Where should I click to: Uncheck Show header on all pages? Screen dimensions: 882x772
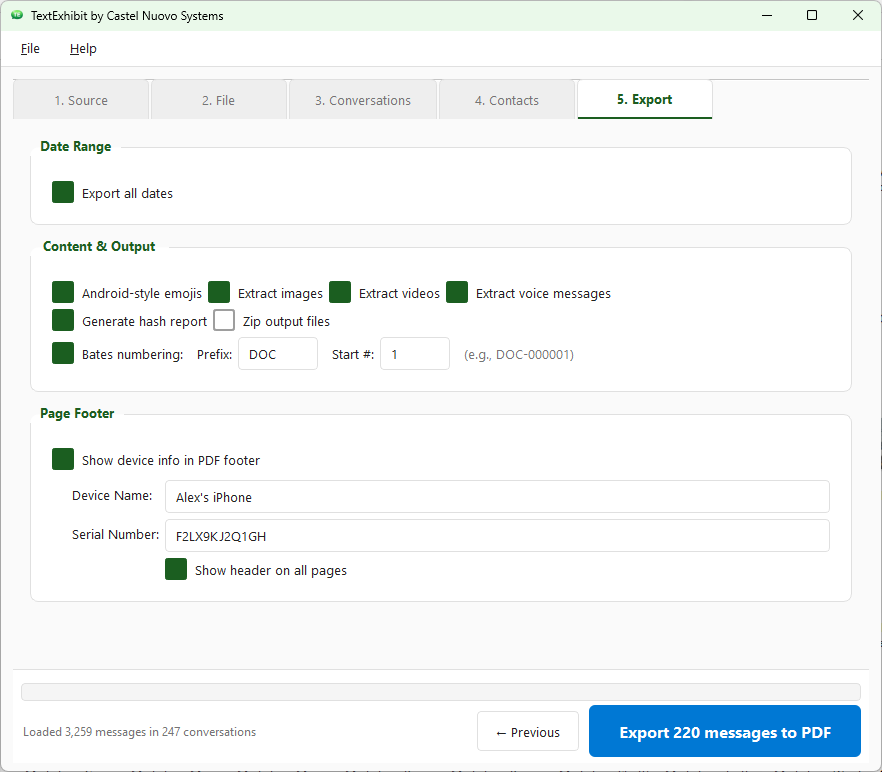click(176, 569)
